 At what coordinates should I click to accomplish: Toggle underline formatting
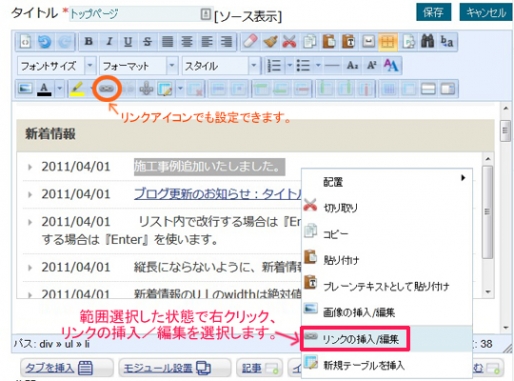(x=128, y=42)
